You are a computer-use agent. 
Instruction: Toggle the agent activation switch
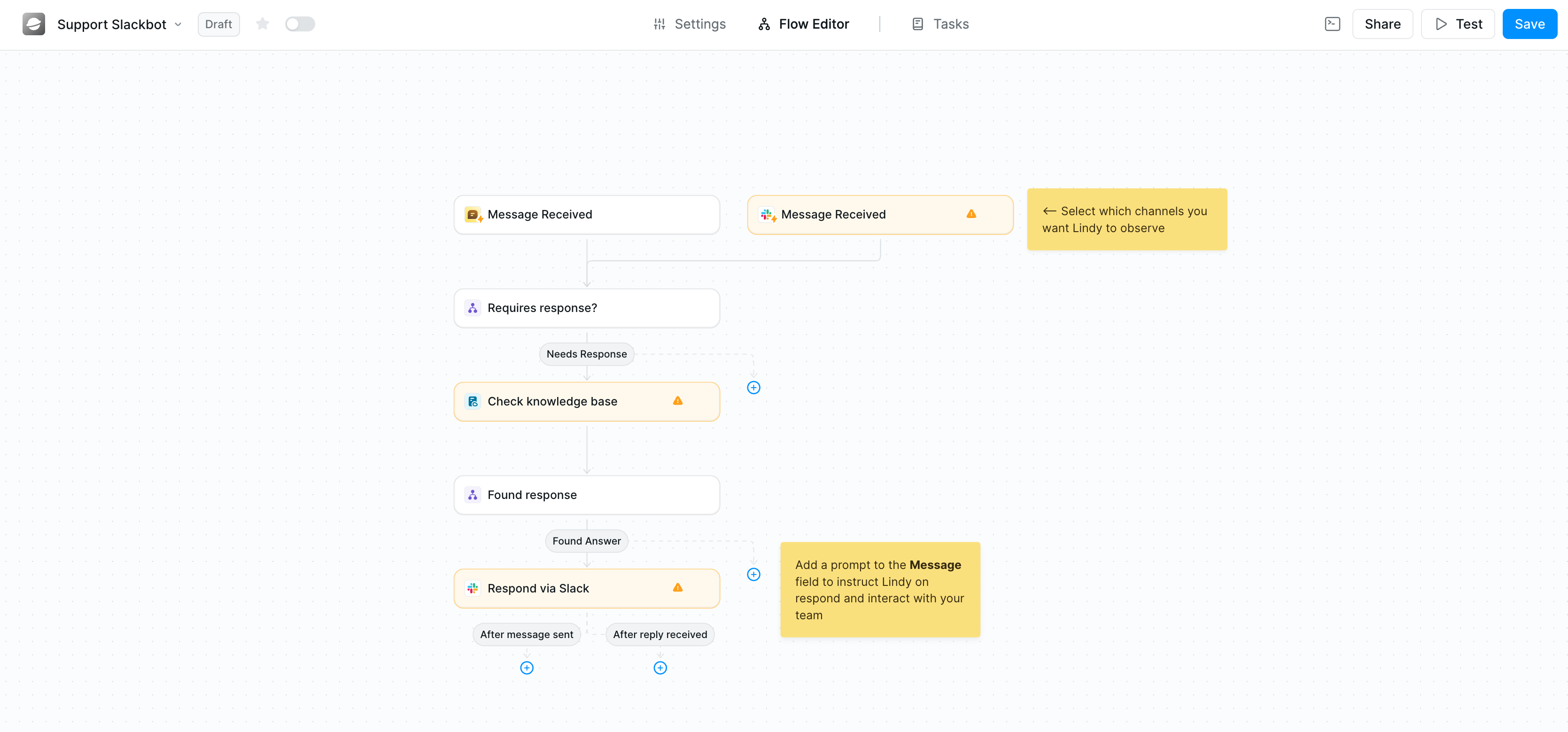point(300,24)
